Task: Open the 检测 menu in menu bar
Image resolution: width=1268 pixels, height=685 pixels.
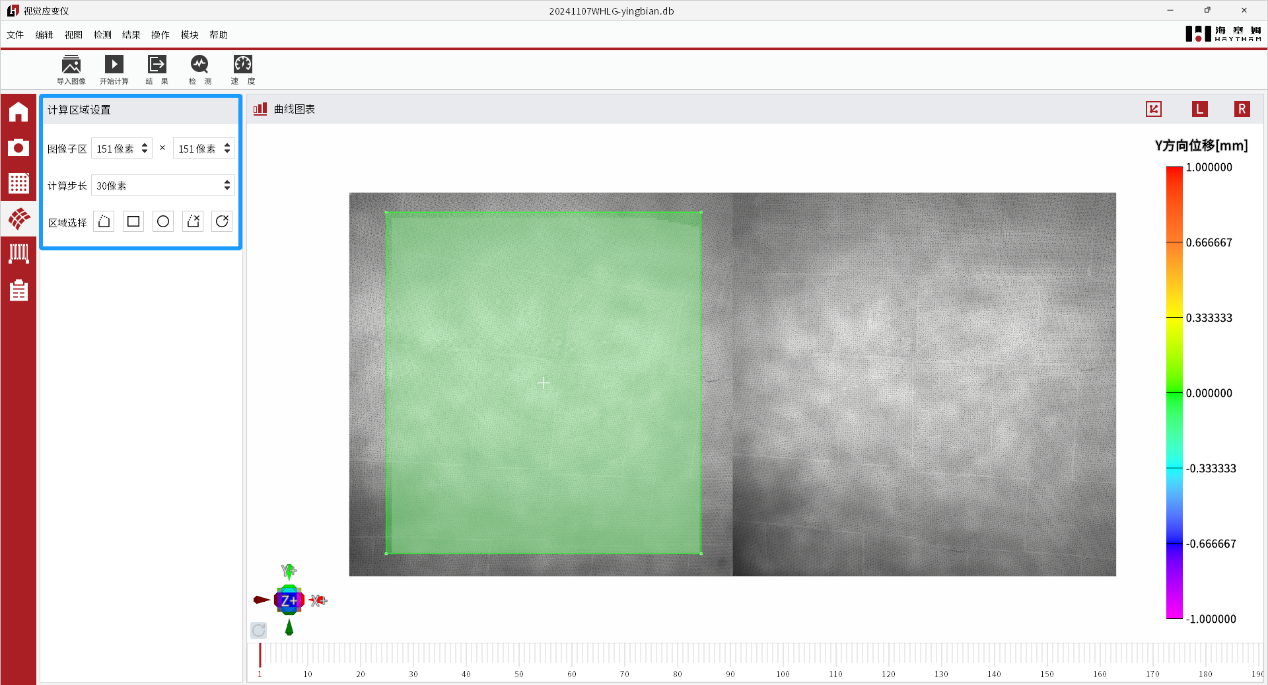Action: tap(102, 35)
